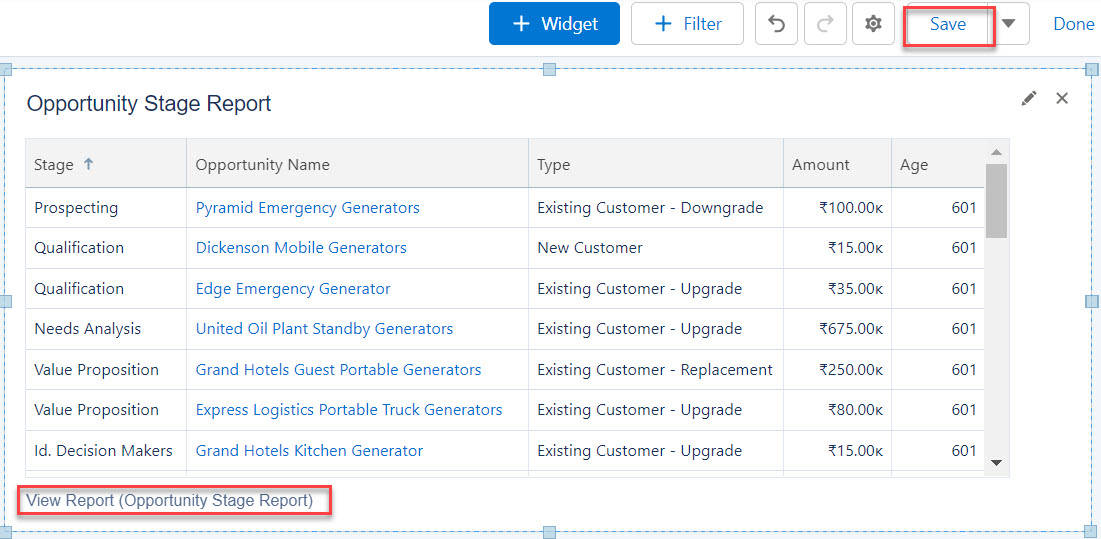Image resolution: width=1101 pixels, height=539 pixels.
Task: Click the table scrollbar up arrow
Action: (996, 152)
